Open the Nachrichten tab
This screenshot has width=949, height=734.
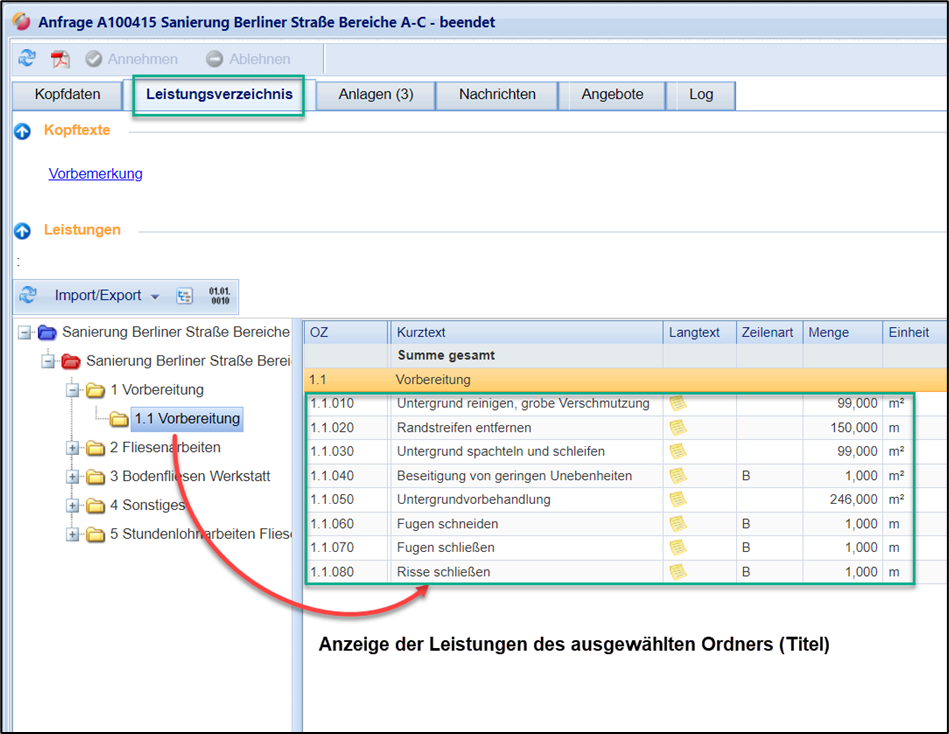pos(497,95)
